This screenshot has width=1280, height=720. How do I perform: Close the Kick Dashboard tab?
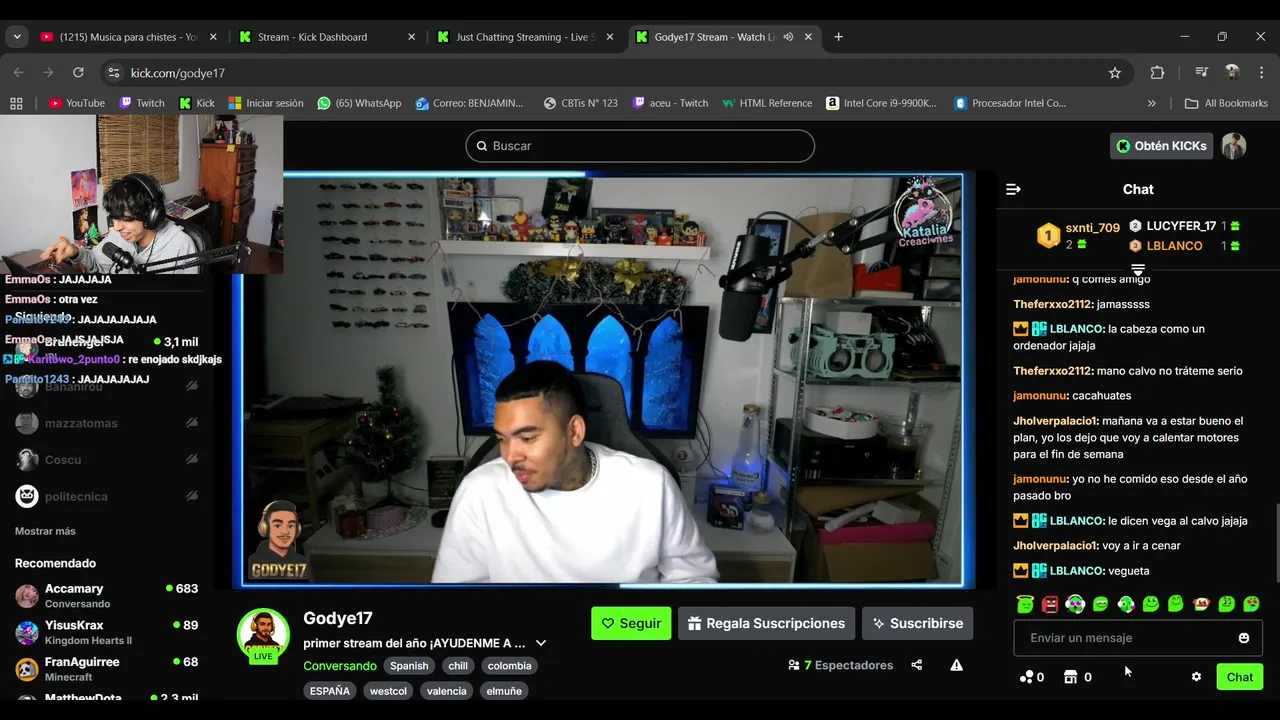tap(411, 37)
